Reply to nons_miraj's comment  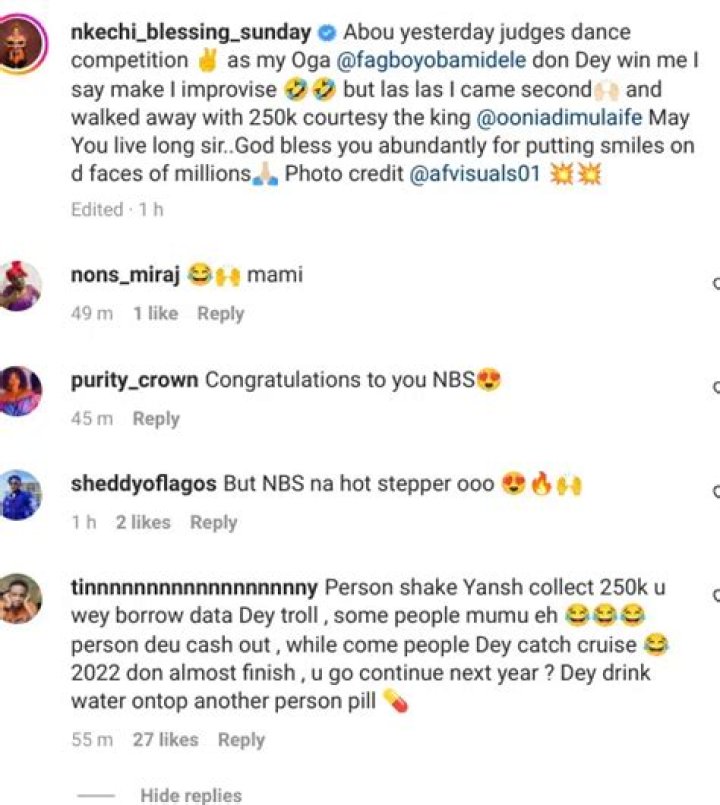coord(220,314)
